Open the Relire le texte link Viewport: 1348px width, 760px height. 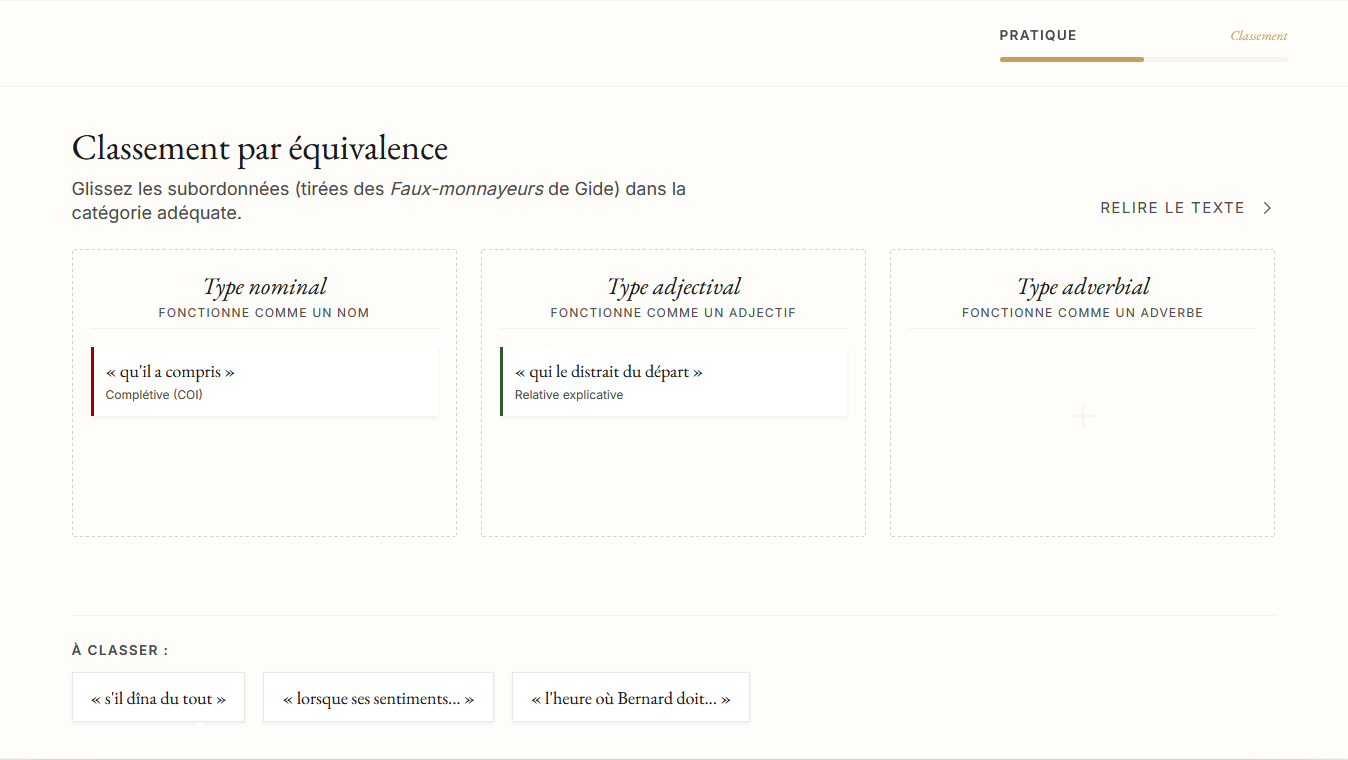tap(1172, 208)
